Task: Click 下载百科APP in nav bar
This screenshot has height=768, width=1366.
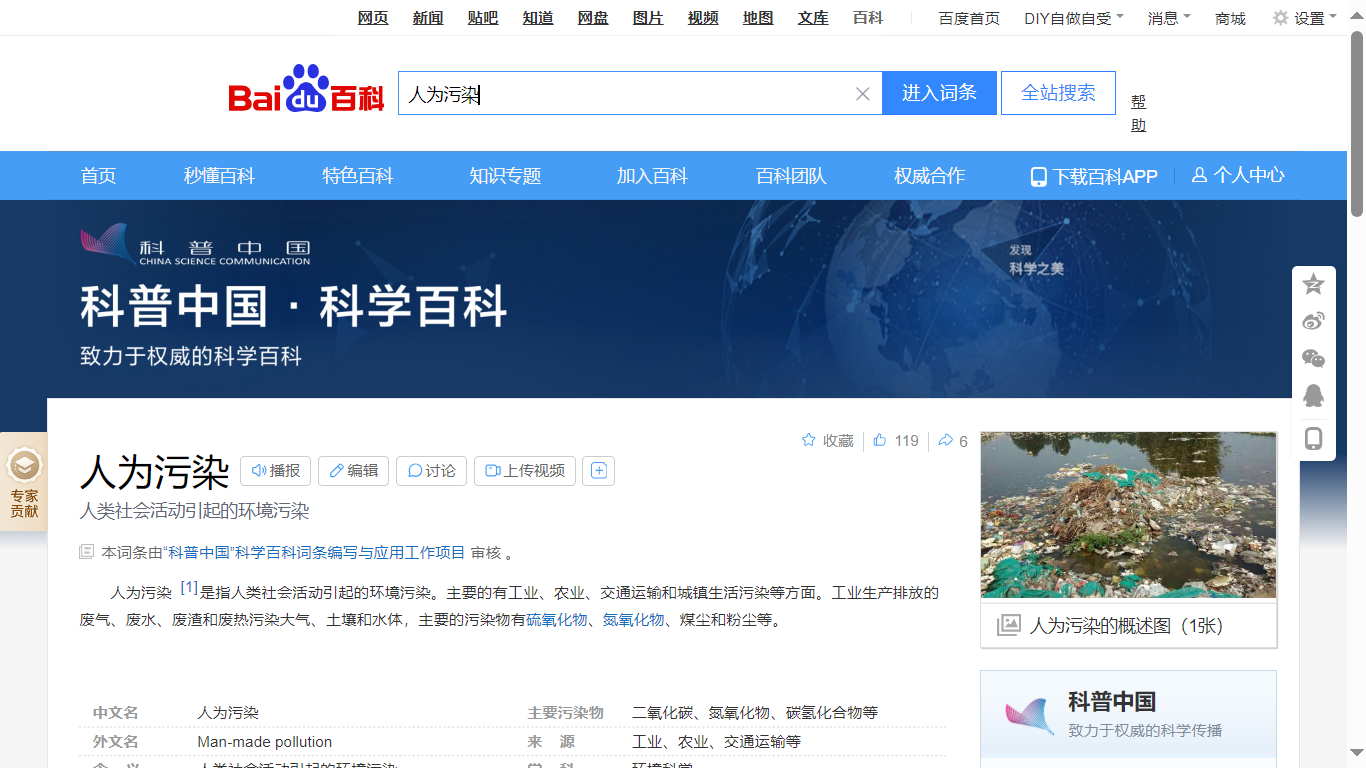Action: [x=1094, y=177]
